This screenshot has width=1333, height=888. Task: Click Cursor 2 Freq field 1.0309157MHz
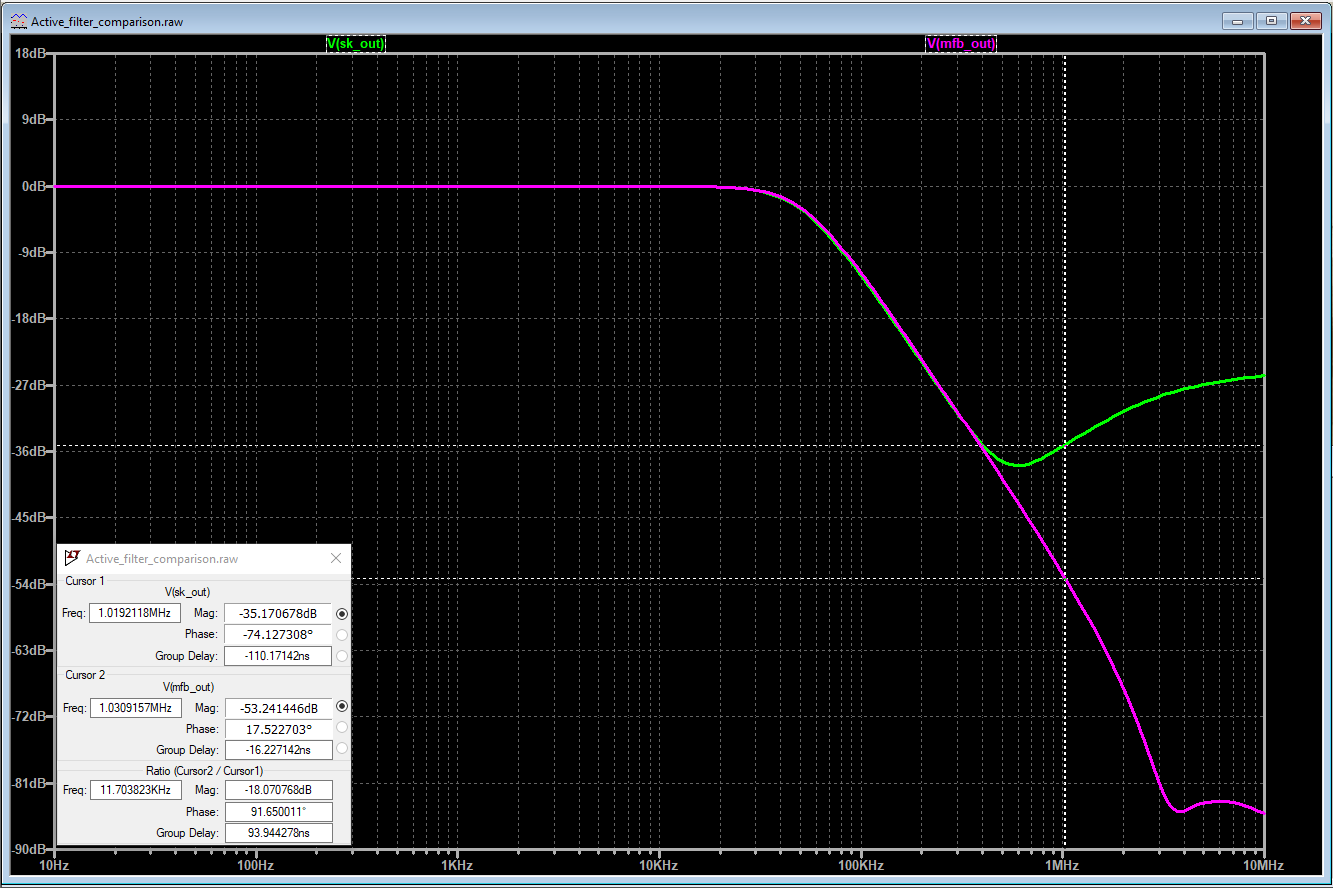coord(135,708)
